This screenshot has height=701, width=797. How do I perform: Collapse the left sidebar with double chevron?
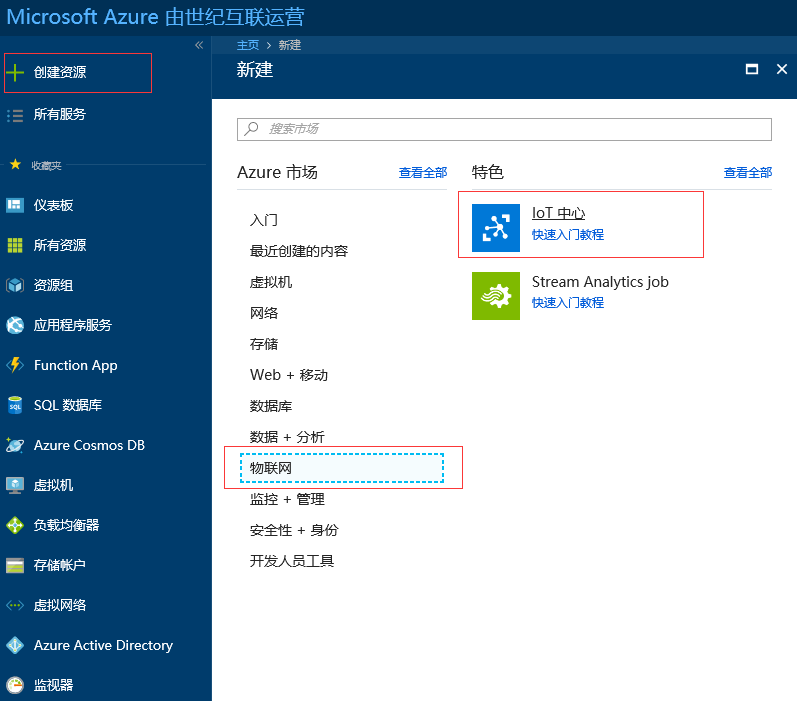pos(199,45)
